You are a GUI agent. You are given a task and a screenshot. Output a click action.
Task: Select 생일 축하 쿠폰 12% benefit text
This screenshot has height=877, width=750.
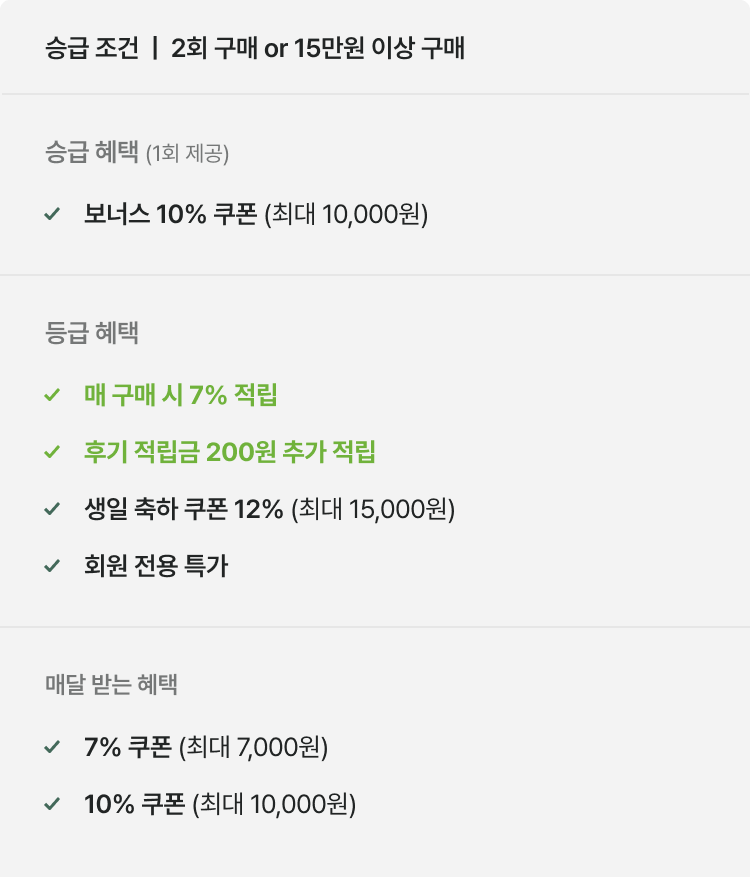[x=269, y=510]
